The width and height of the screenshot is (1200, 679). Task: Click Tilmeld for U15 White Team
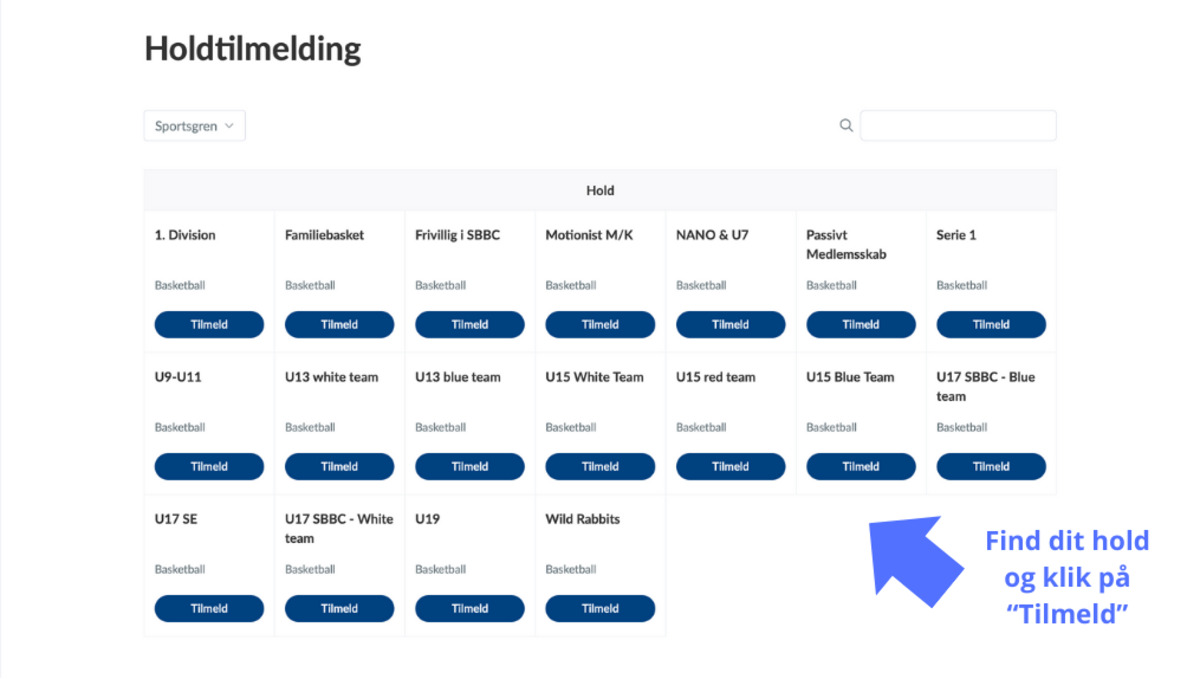600,466
